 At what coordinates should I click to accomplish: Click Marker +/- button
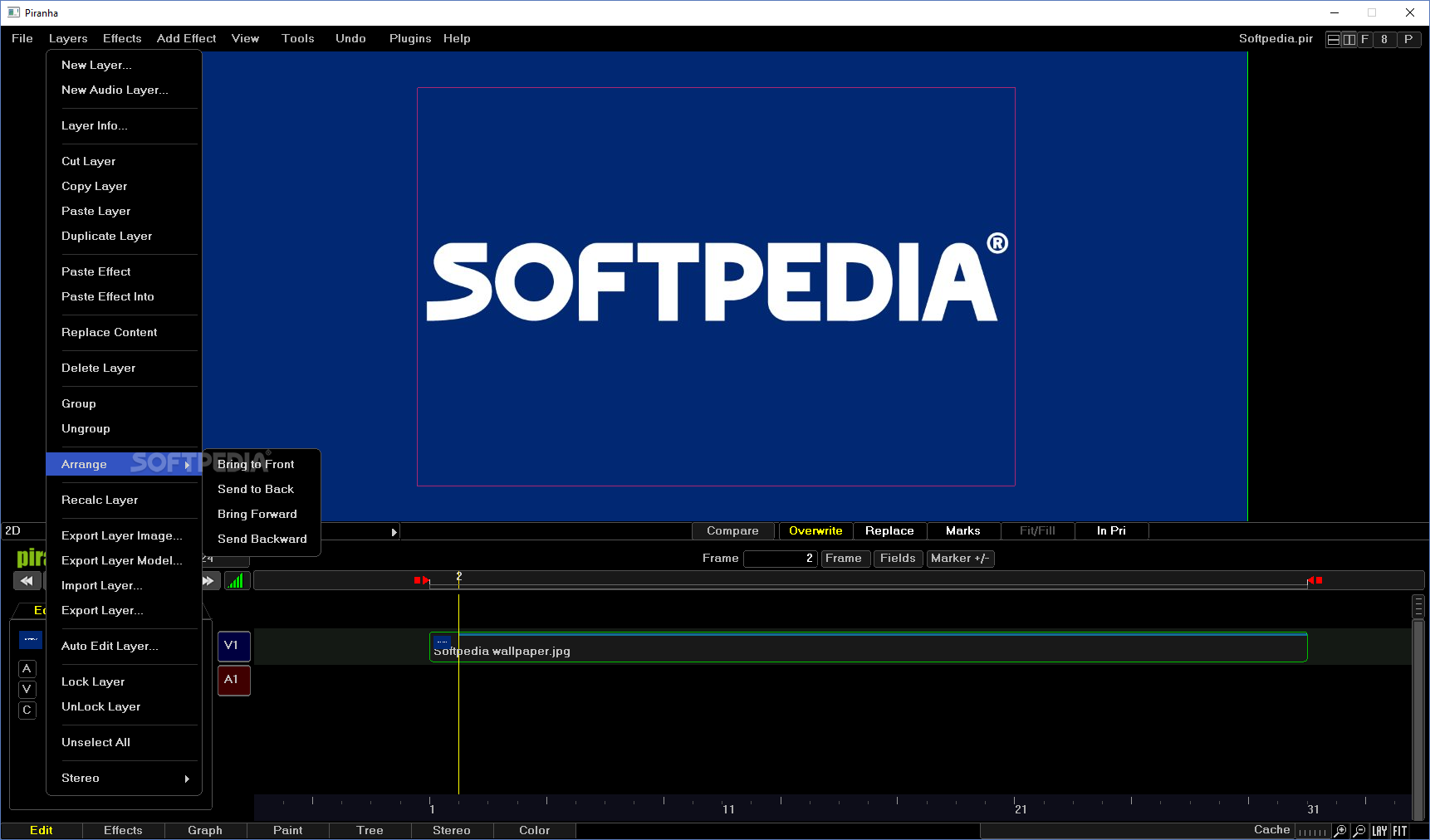pos(960,559)
